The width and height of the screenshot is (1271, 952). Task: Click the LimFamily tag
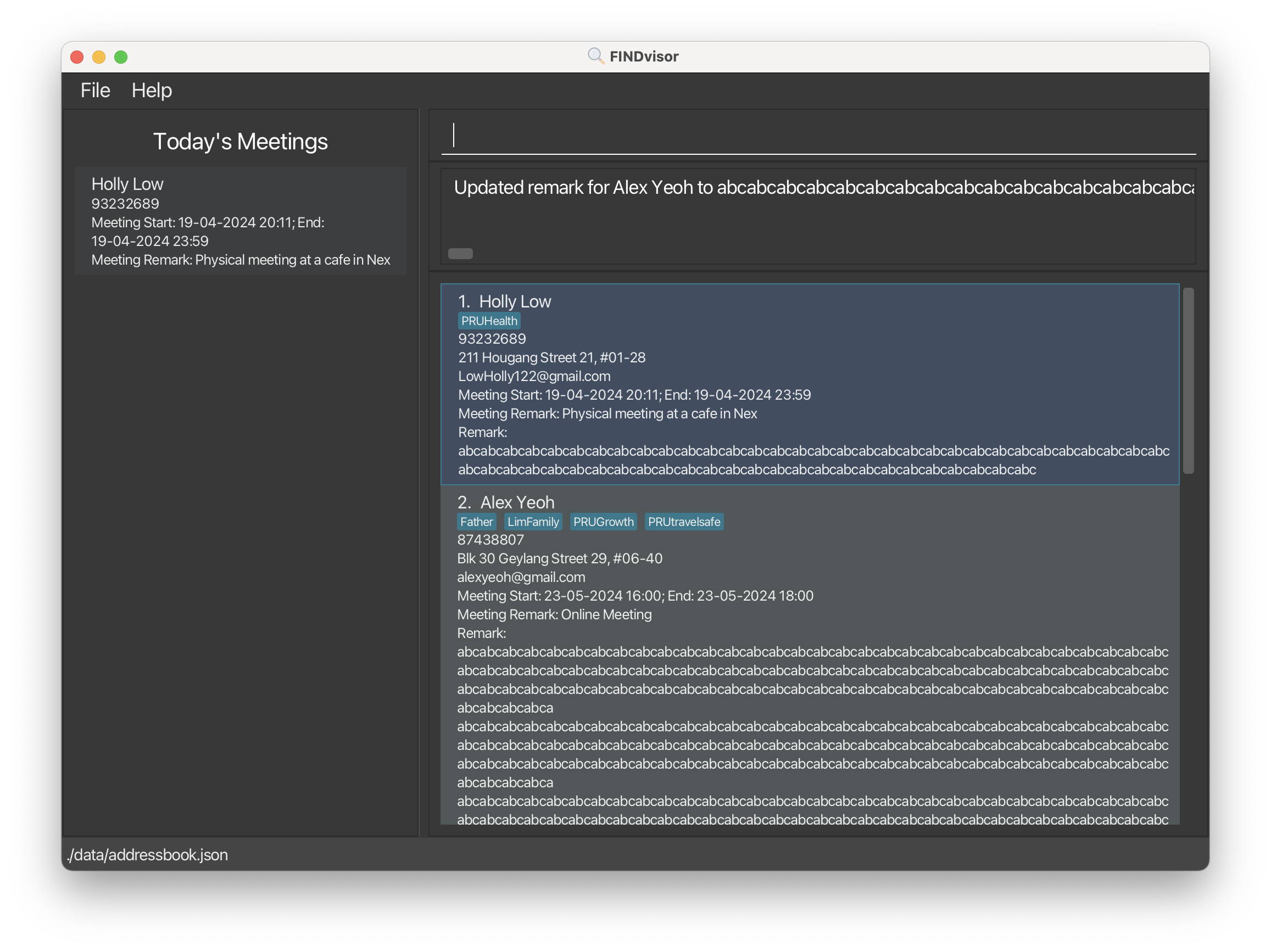(533, 522)
